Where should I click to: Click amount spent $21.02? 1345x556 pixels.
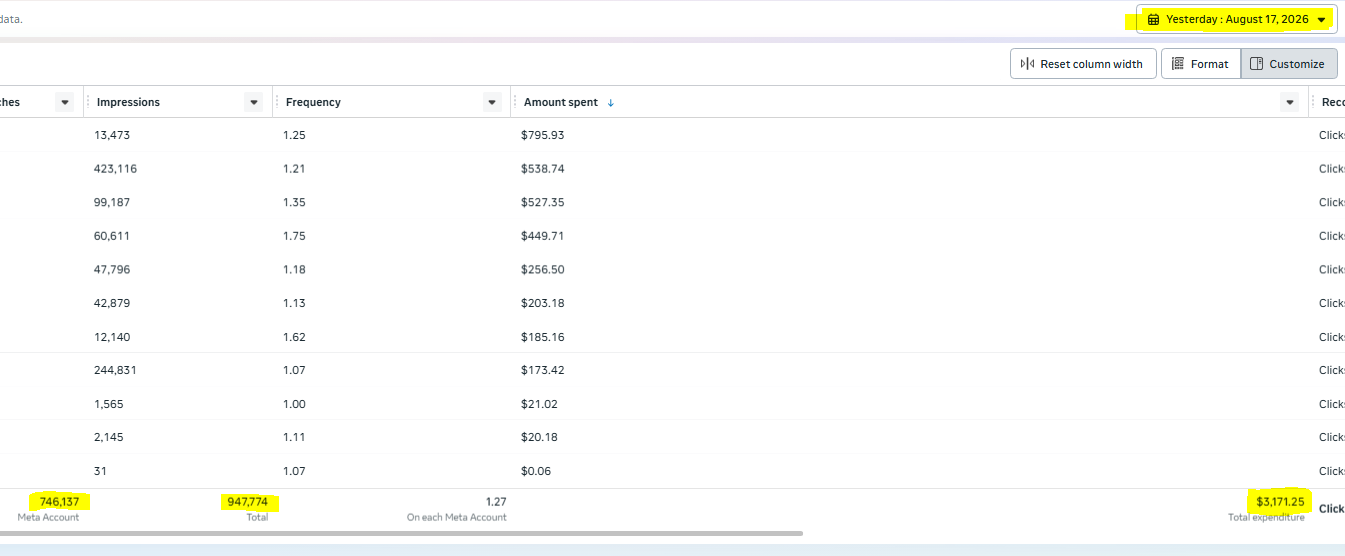[539, 404]
